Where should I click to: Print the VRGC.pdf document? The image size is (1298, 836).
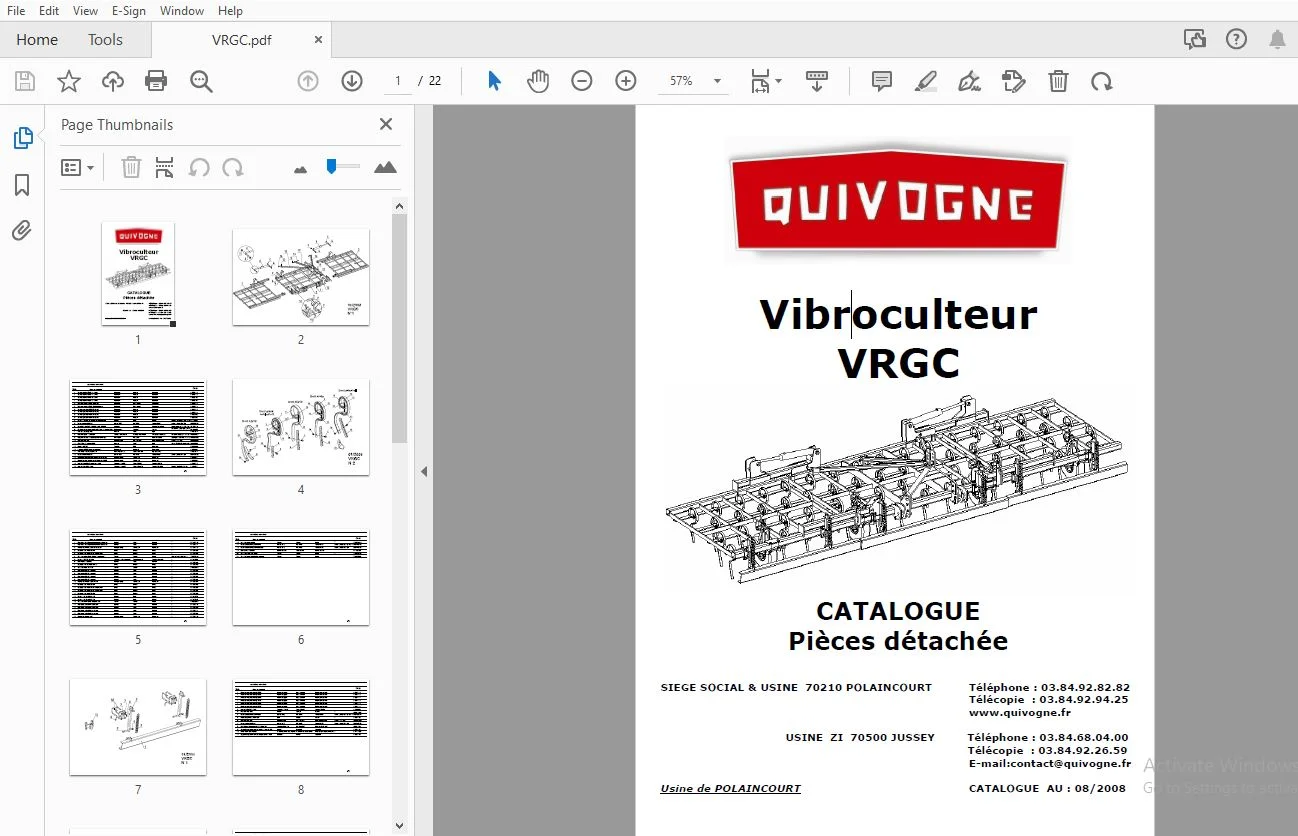click(156, 81)
